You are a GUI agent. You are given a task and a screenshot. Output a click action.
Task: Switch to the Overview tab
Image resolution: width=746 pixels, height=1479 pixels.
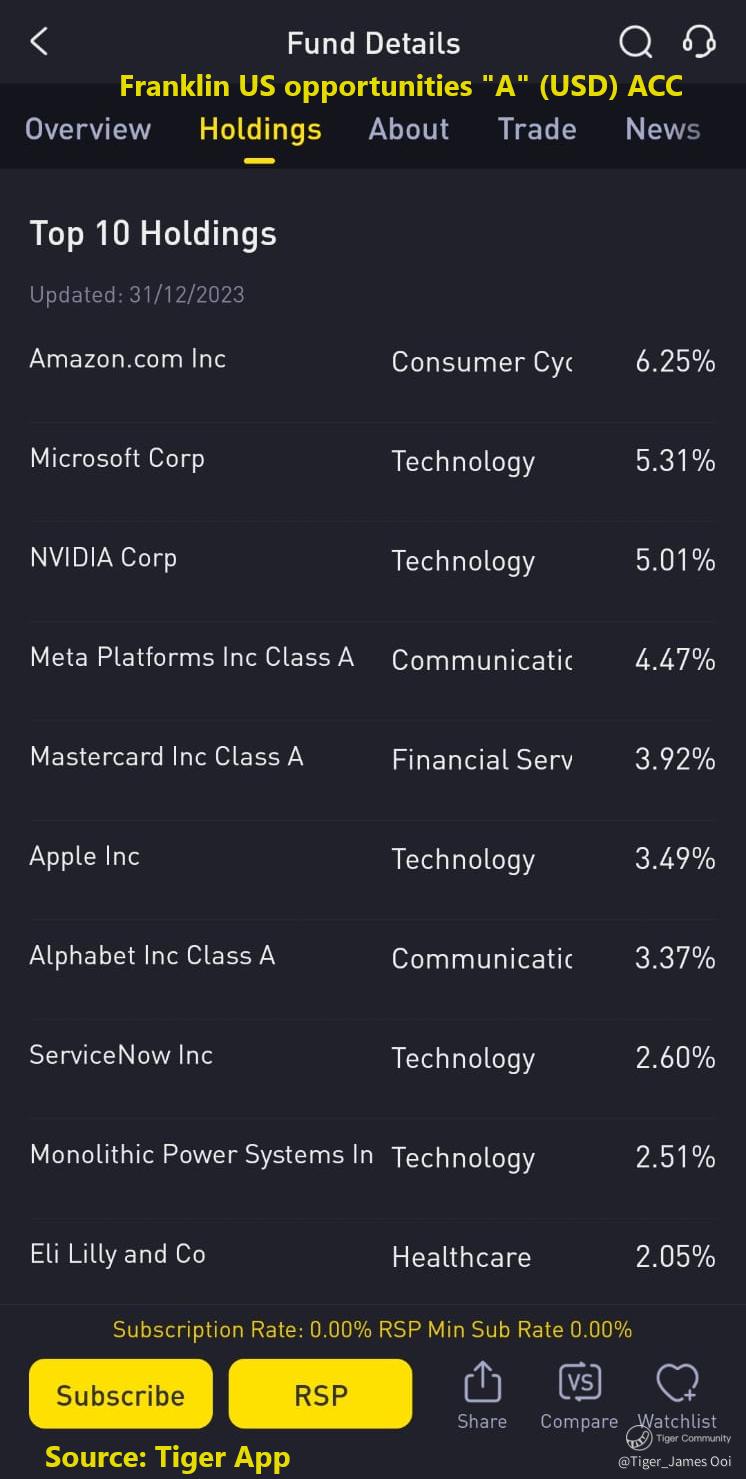tap(88, 129)
